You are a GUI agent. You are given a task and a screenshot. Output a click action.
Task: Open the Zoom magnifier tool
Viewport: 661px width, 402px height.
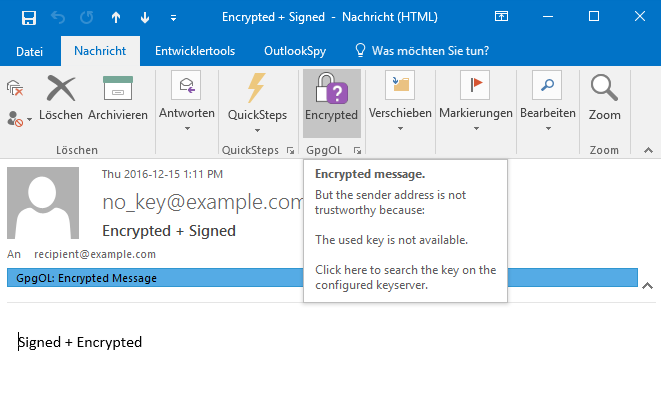[604, 98]
